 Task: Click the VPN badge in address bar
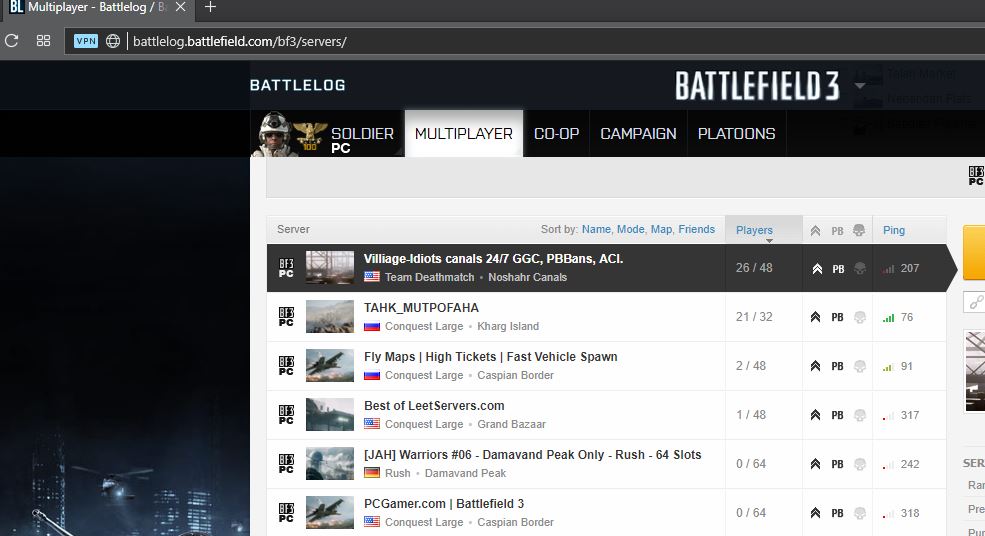point(86,41)
